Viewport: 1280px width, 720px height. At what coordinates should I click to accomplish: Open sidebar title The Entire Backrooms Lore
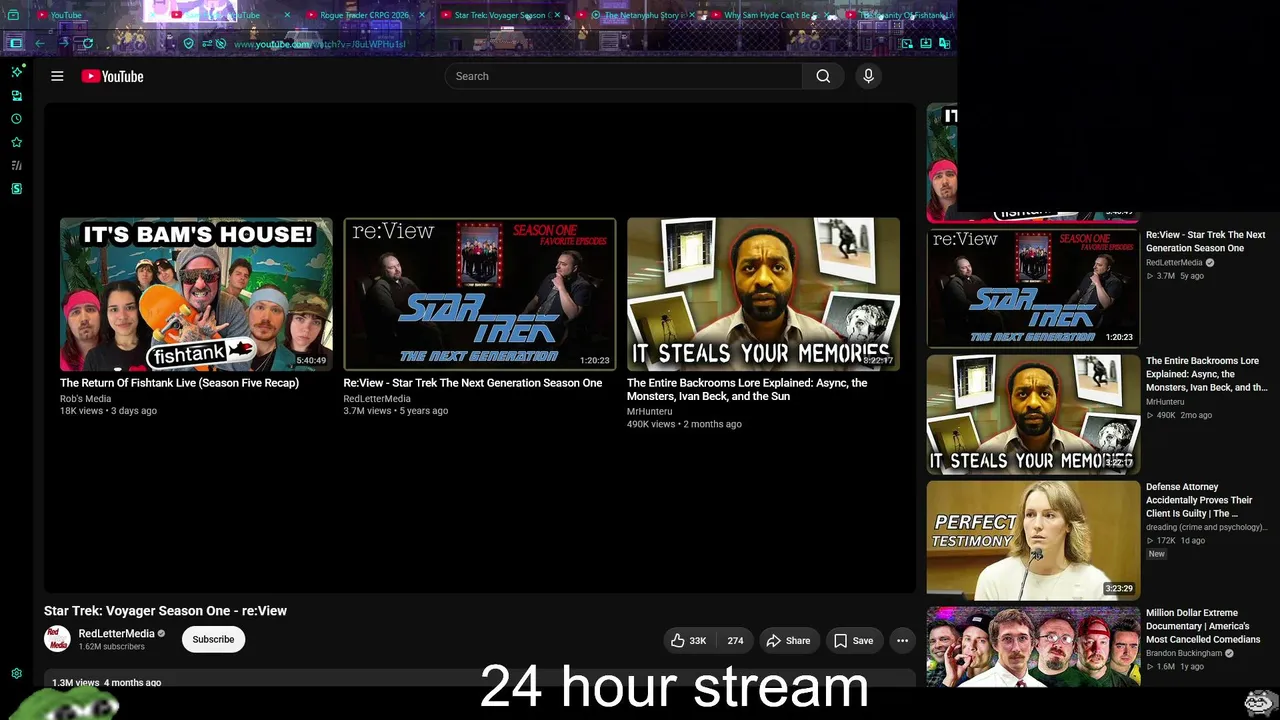(1207, 374)
